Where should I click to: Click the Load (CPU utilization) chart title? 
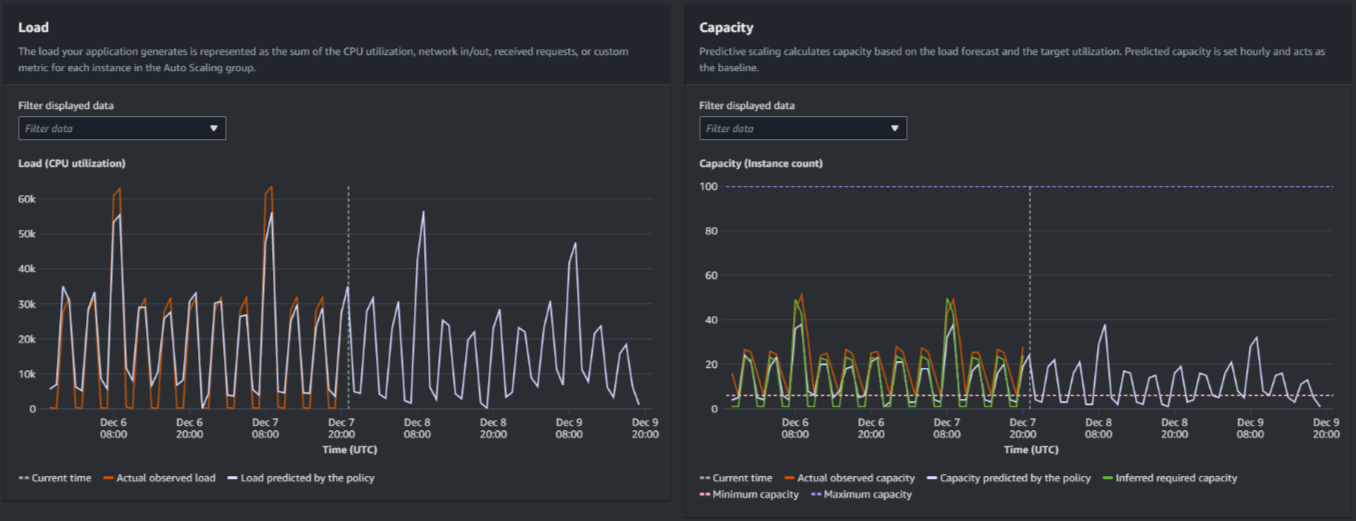click(x=72, y=163)
